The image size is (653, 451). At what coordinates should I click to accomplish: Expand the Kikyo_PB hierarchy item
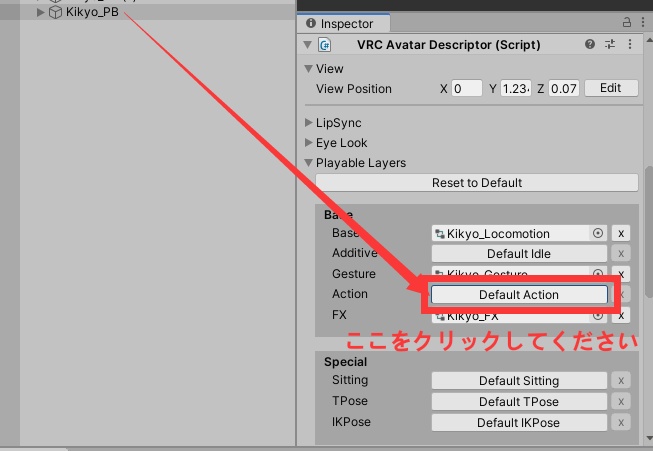tap(40, 12)
